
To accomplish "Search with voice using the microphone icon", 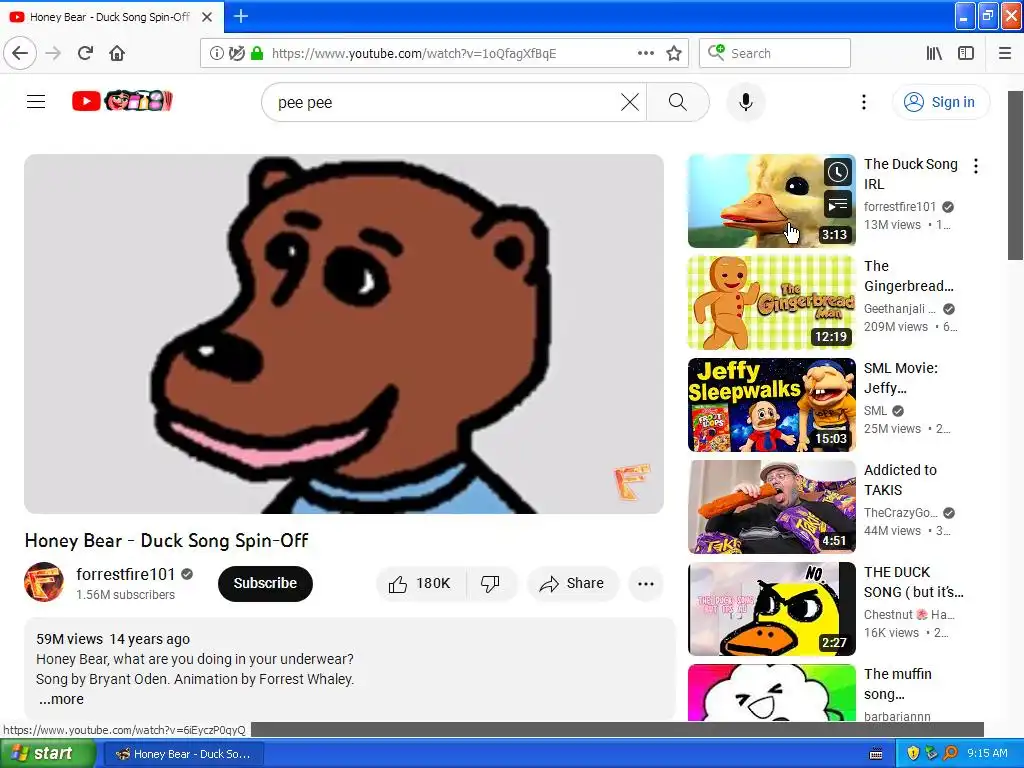I will tap(746, 102).
